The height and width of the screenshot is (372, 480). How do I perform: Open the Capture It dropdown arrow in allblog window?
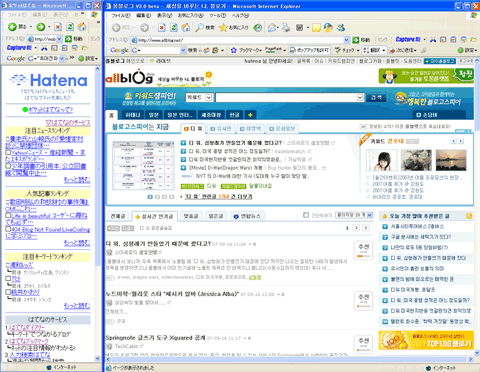point(425,40)
